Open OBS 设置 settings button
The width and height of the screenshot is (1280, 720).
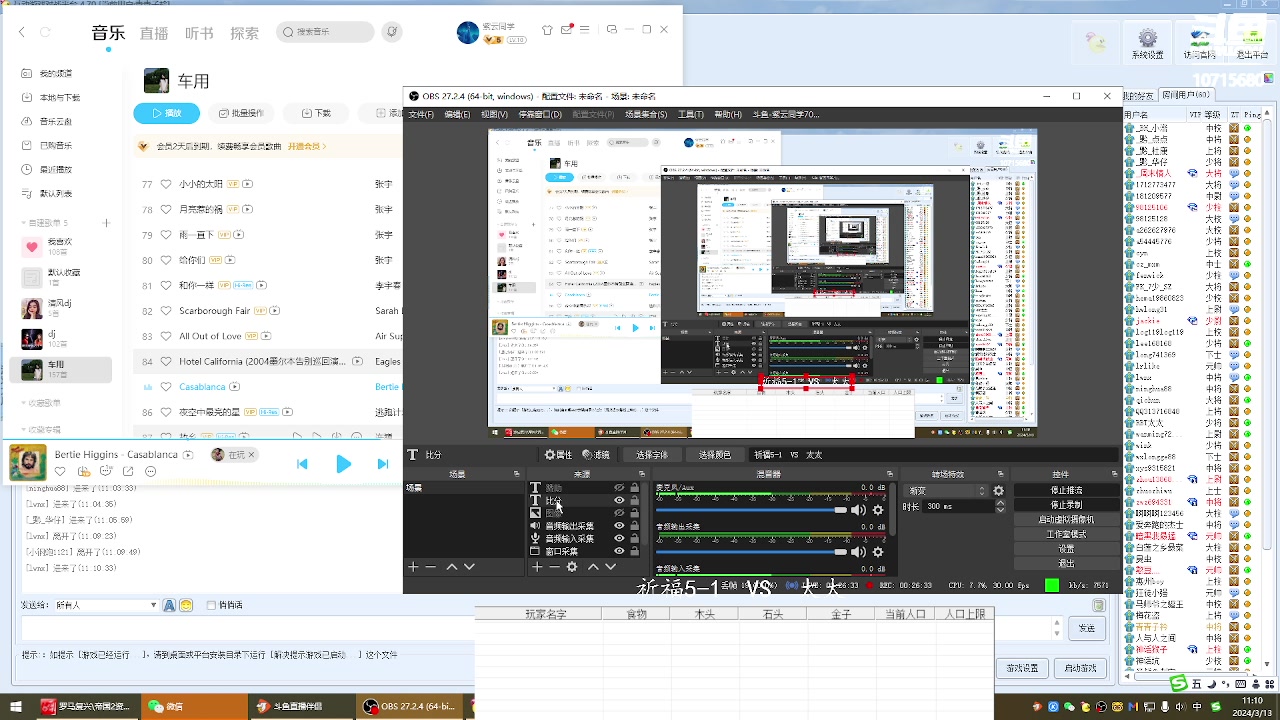click(x=1066, y=549)
